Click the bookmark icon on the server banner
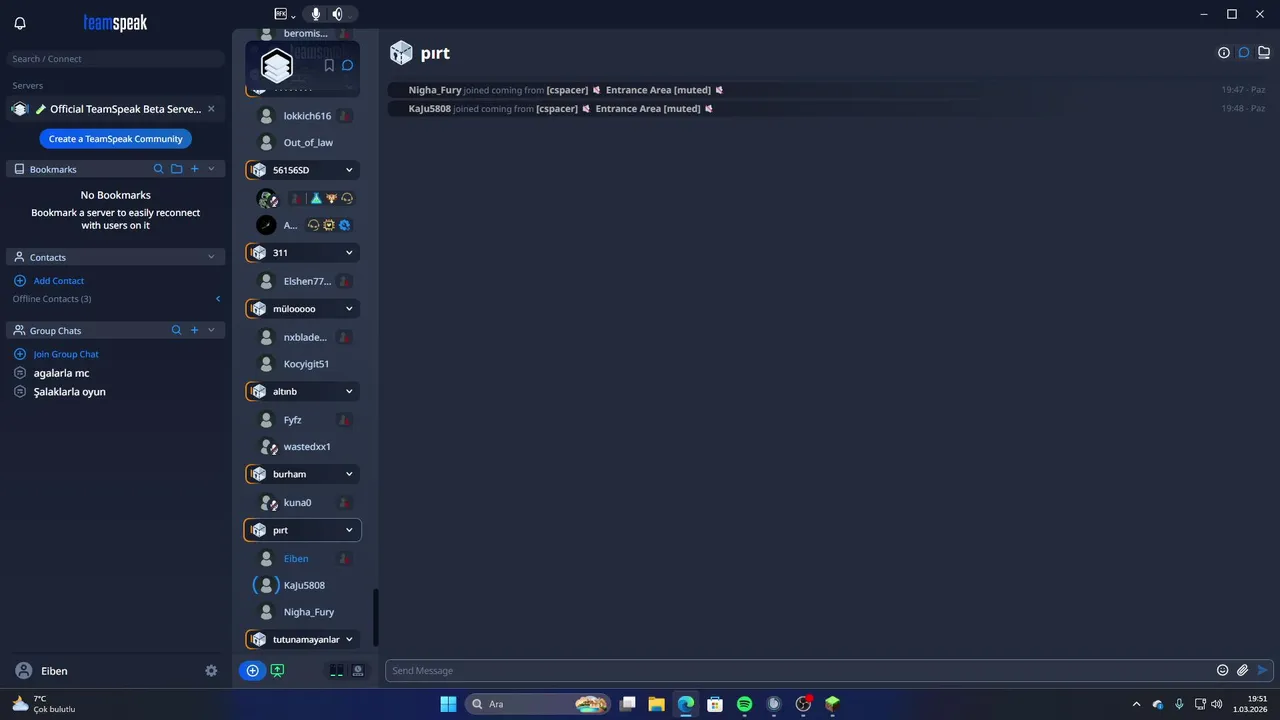The width and height of the screenshot is (1280, 720). [x=329, y=65]
